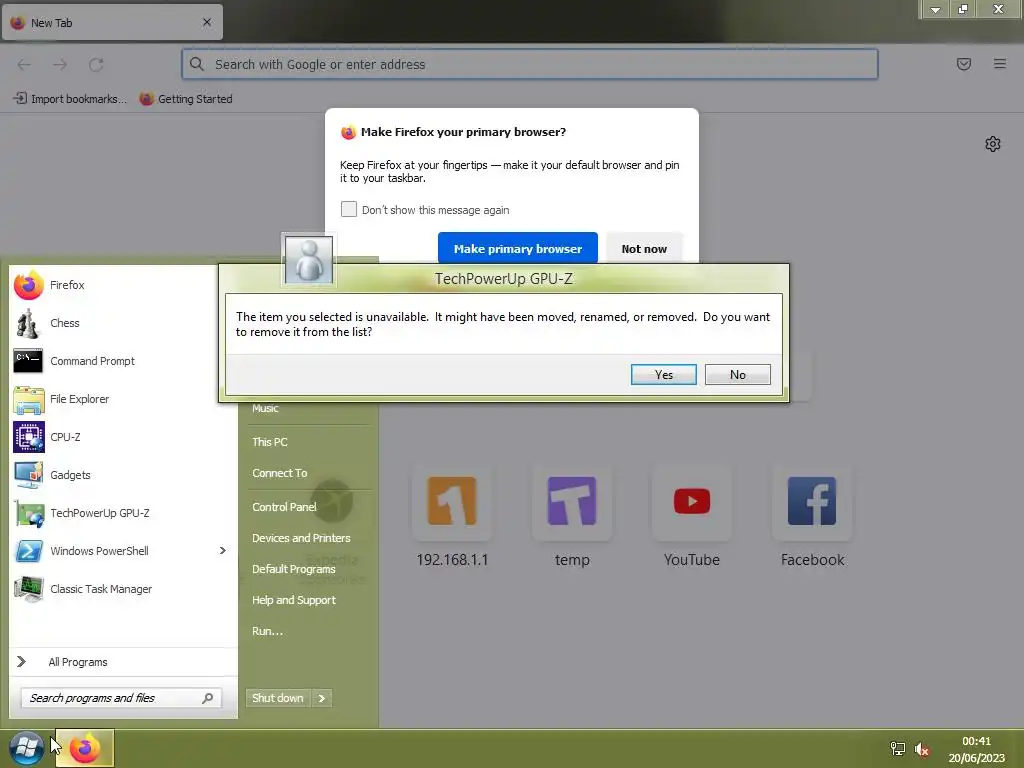The image size is (1024, 768).
Task: Open the list all tabs dropdown arrow
Action: point(935,9)
